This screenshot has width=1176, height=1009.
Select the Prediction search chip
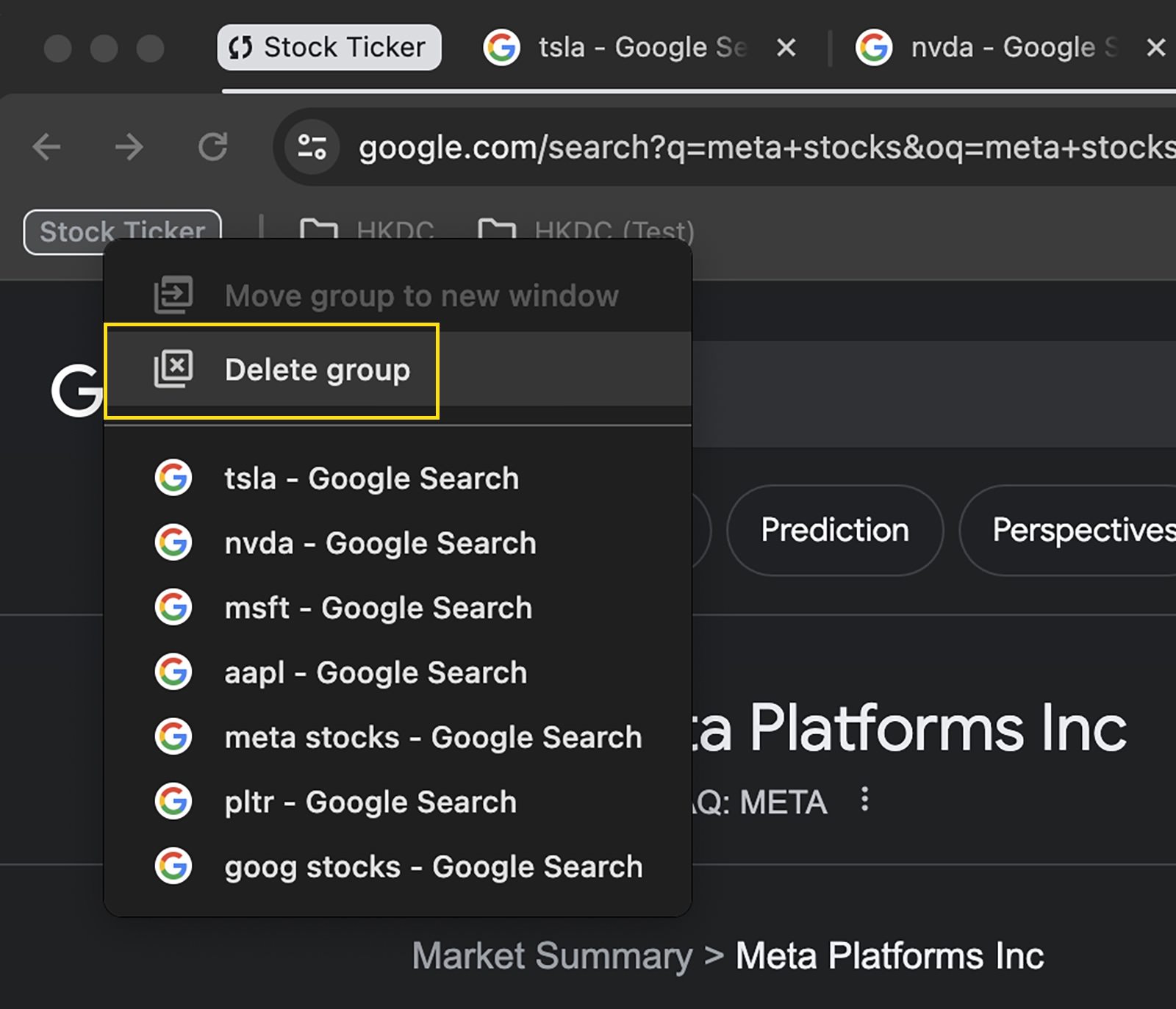(835, 530)
